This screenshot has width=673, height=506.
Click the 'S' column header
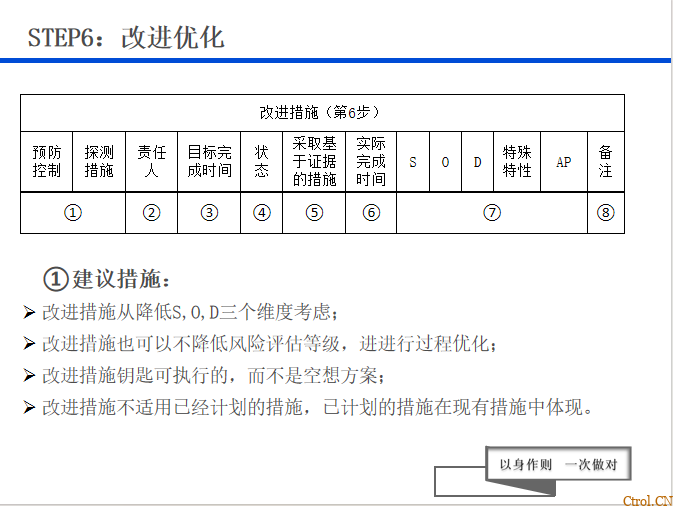(413, 161)
